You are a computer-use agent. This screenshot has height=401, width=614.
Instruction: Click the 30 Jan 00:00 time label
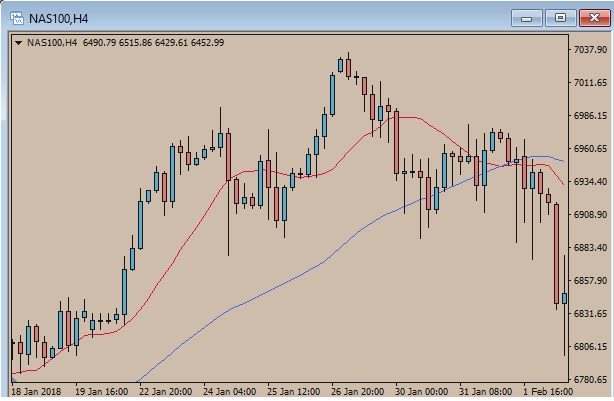tap(421, 391)
